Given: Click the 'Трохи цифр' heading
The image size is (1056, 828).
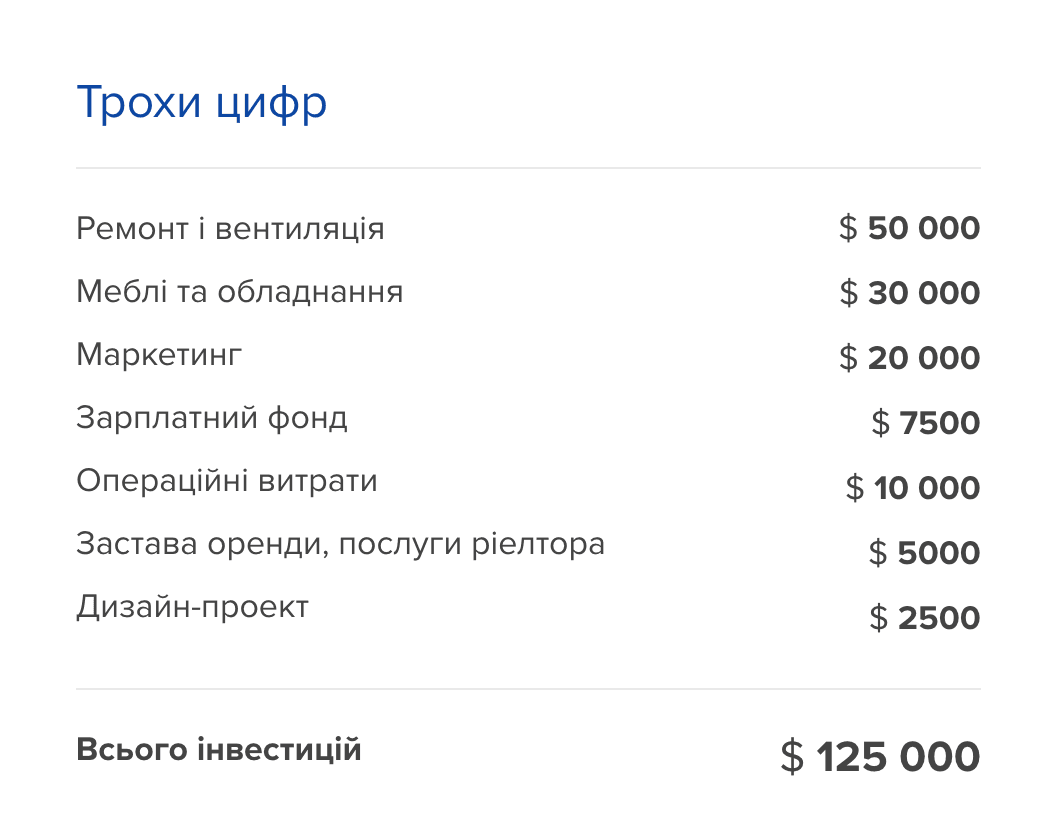Looking at the screenshot, I should tap(201, 104).
